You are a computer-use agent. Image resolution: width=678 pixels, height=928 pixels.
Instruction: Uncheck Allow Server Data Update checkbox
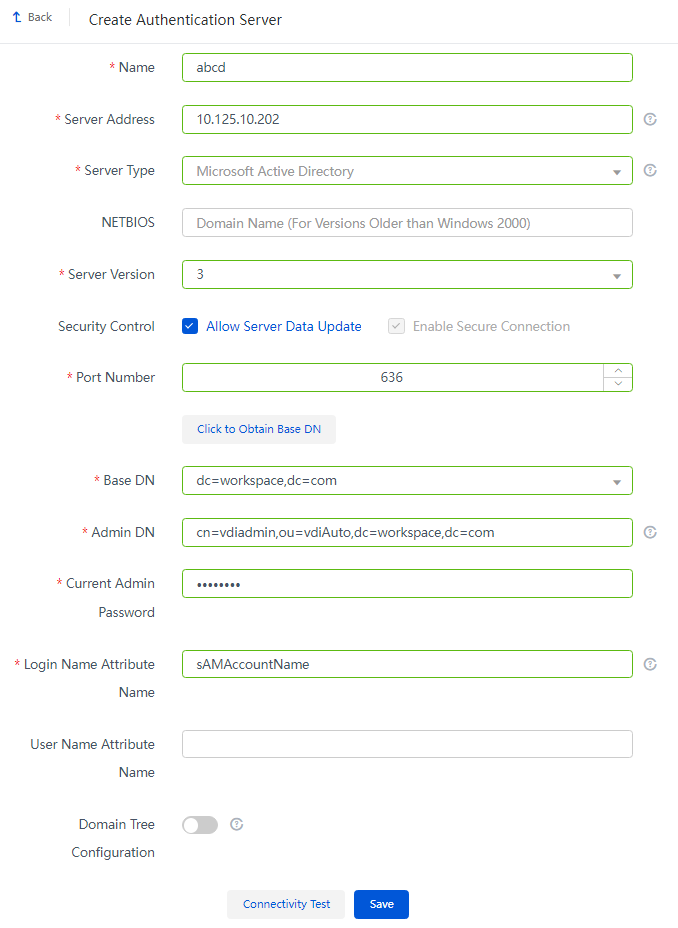(x=190, y=326)
